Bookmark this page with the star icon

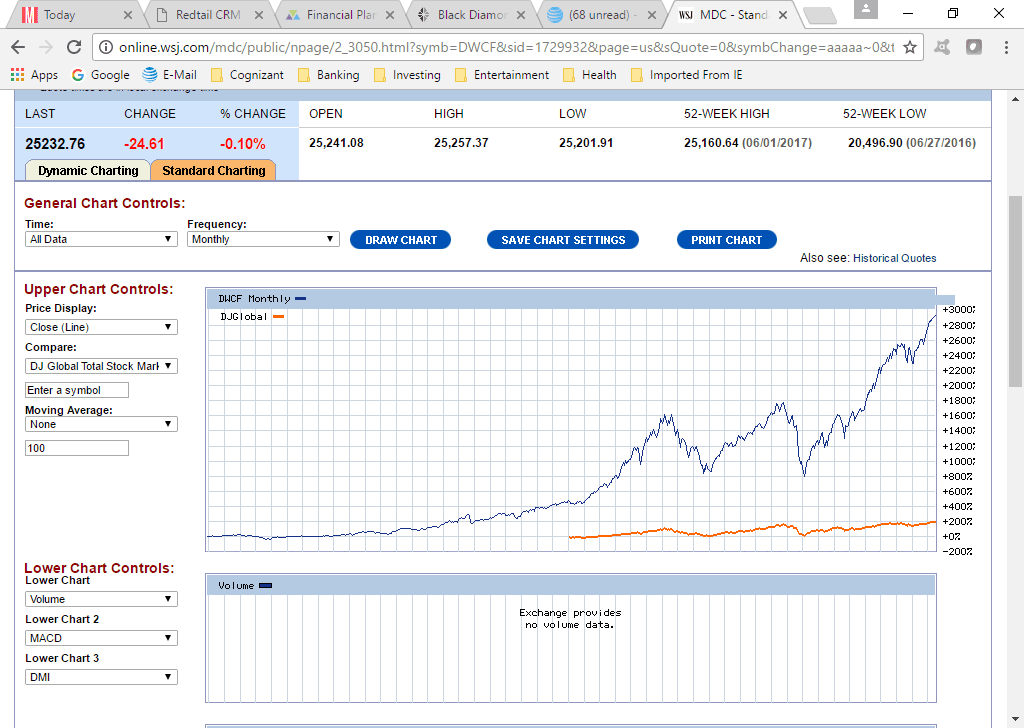(910, 47)
